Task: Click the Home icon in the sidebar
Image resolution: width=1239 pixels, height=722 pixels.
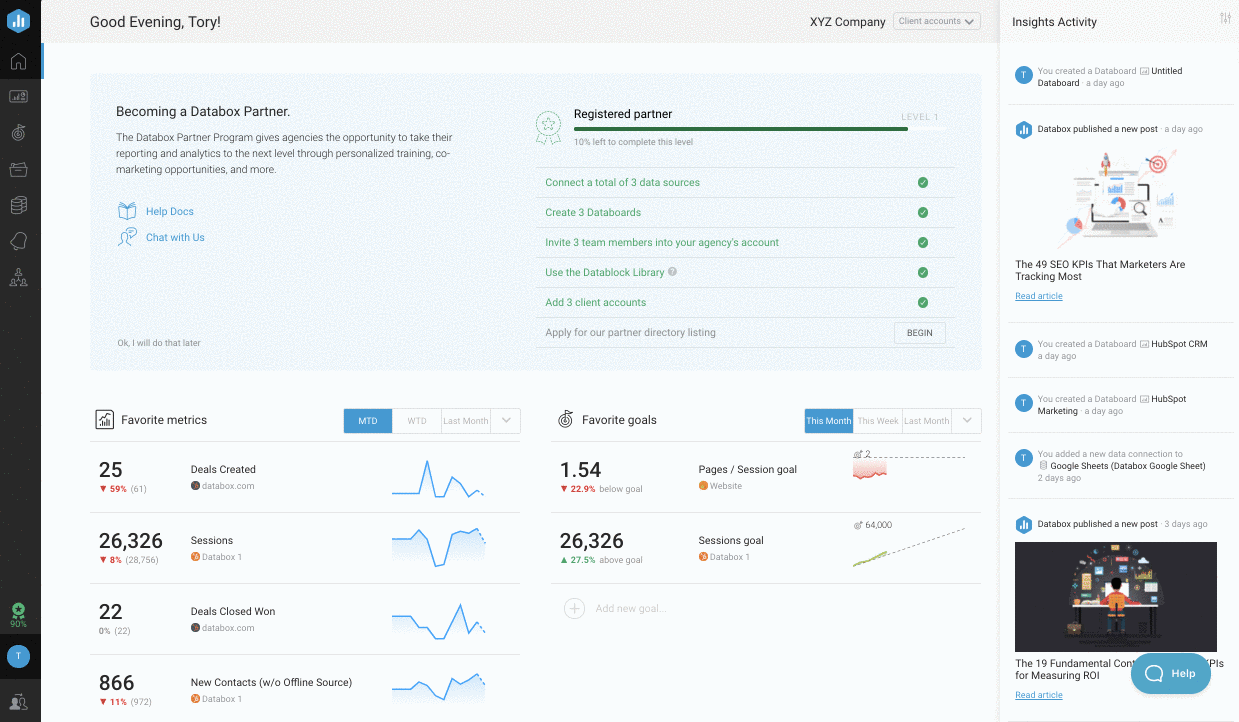Action: (x=18, y=62)
